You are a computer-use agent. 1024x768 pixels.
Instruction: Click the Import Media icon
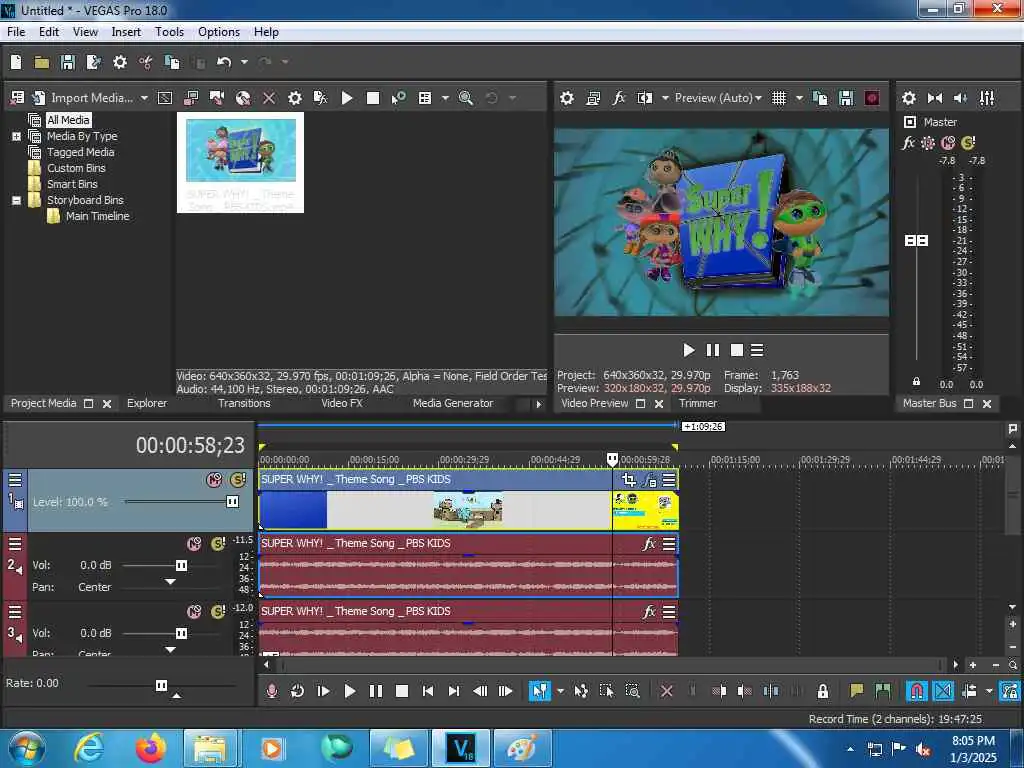tap(39, 98)
